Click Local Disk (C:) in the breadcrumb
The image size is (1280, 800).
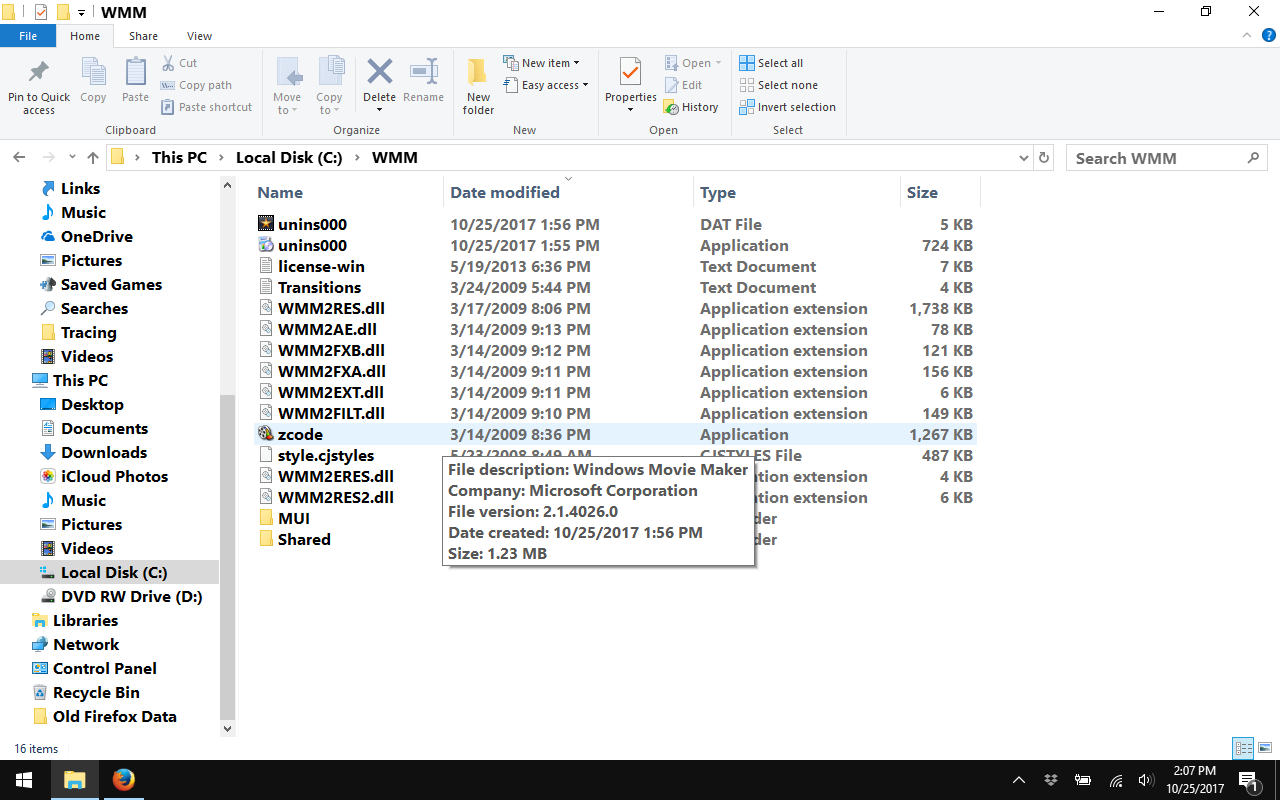289,158
